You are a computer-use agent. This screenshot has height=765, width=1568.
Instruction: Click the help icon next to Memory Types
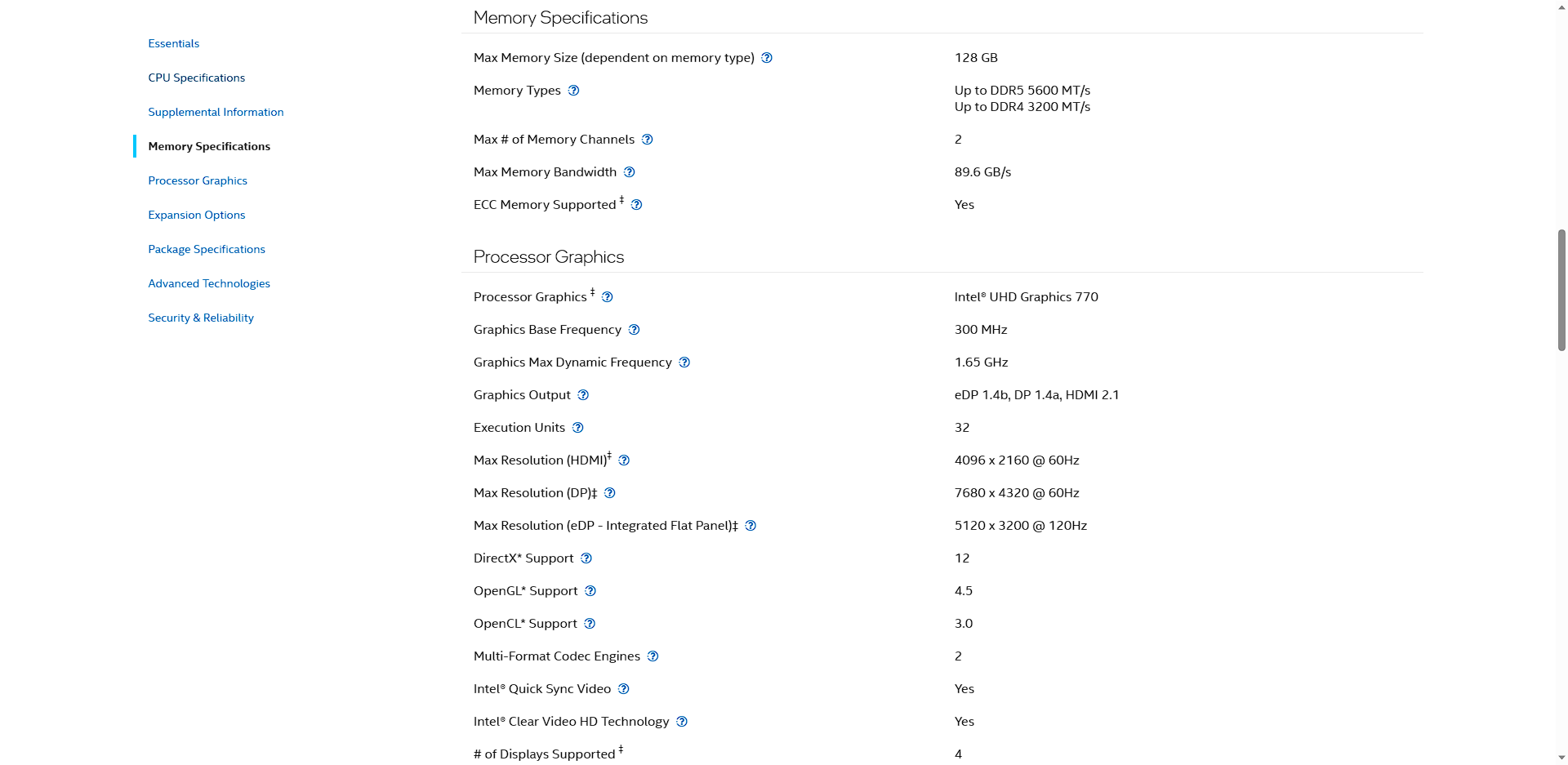pyautogui.click(x=573, y=91)
